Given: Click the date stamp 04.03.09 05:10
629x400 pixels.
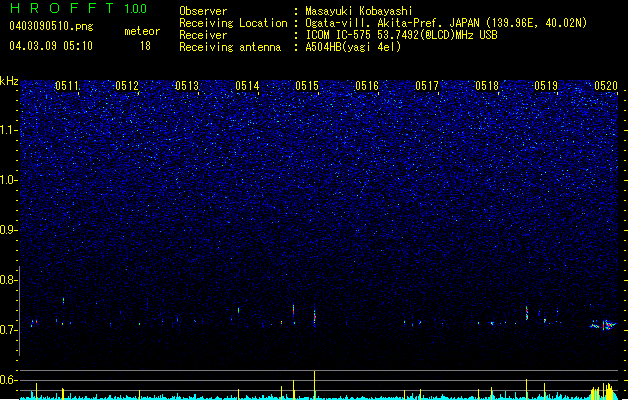Looking at the screenshot, I should [51, 46].
